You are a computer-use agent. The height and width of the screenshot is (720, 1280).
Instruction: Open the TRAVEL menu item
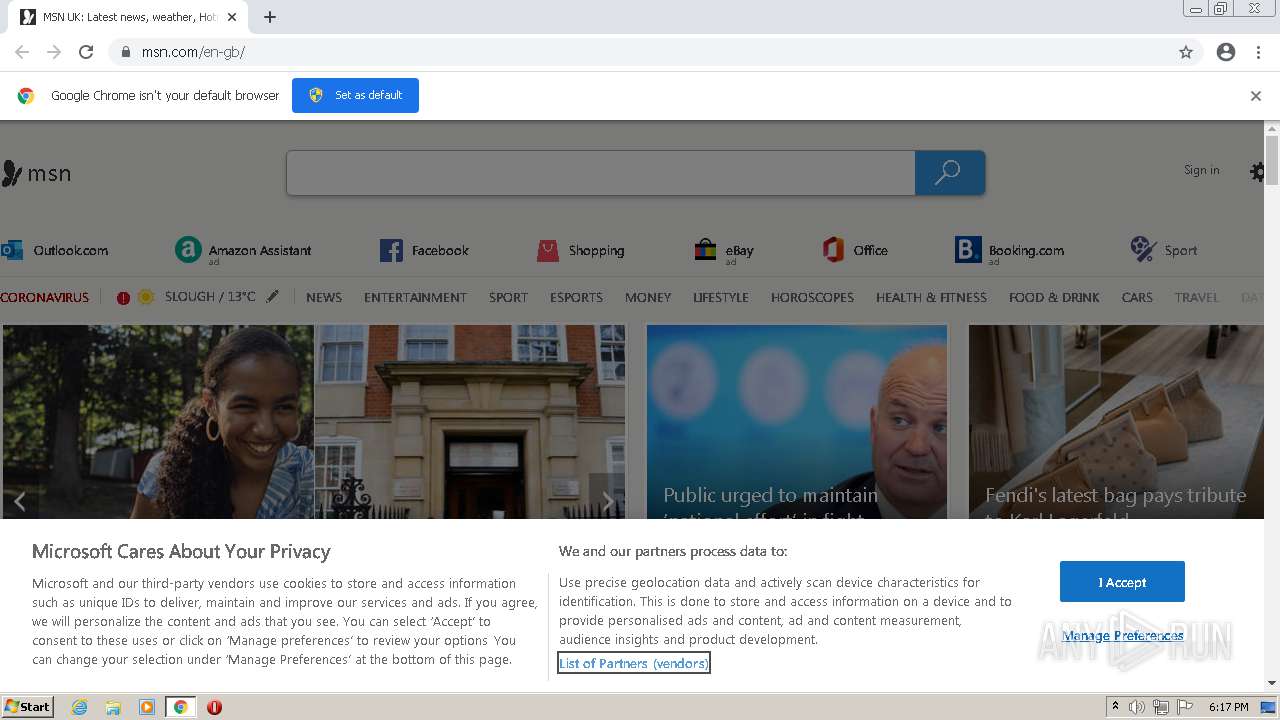[x=1196, y=297]
